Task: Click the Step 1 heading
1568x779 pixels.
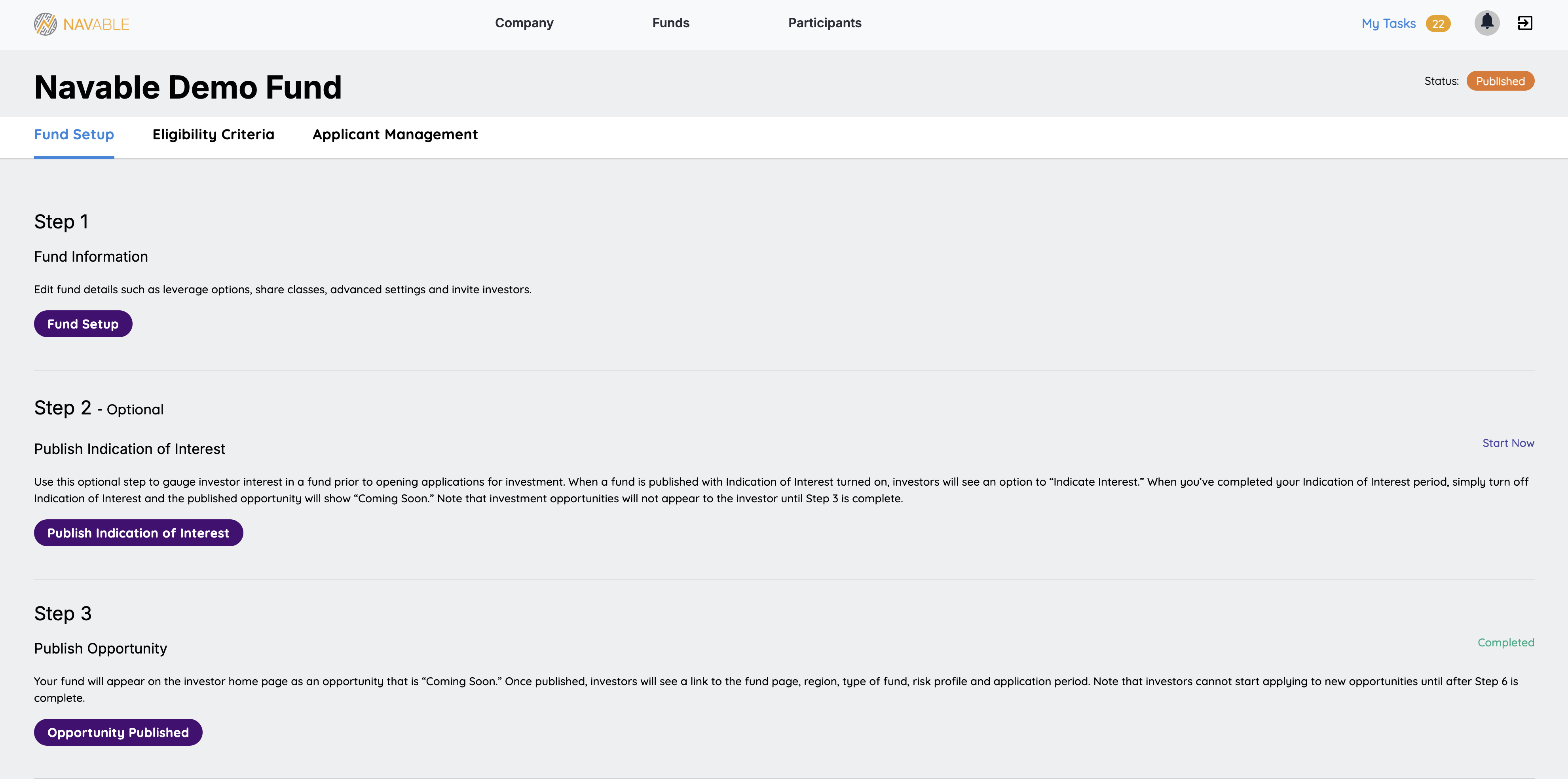Action: (61, 222)
